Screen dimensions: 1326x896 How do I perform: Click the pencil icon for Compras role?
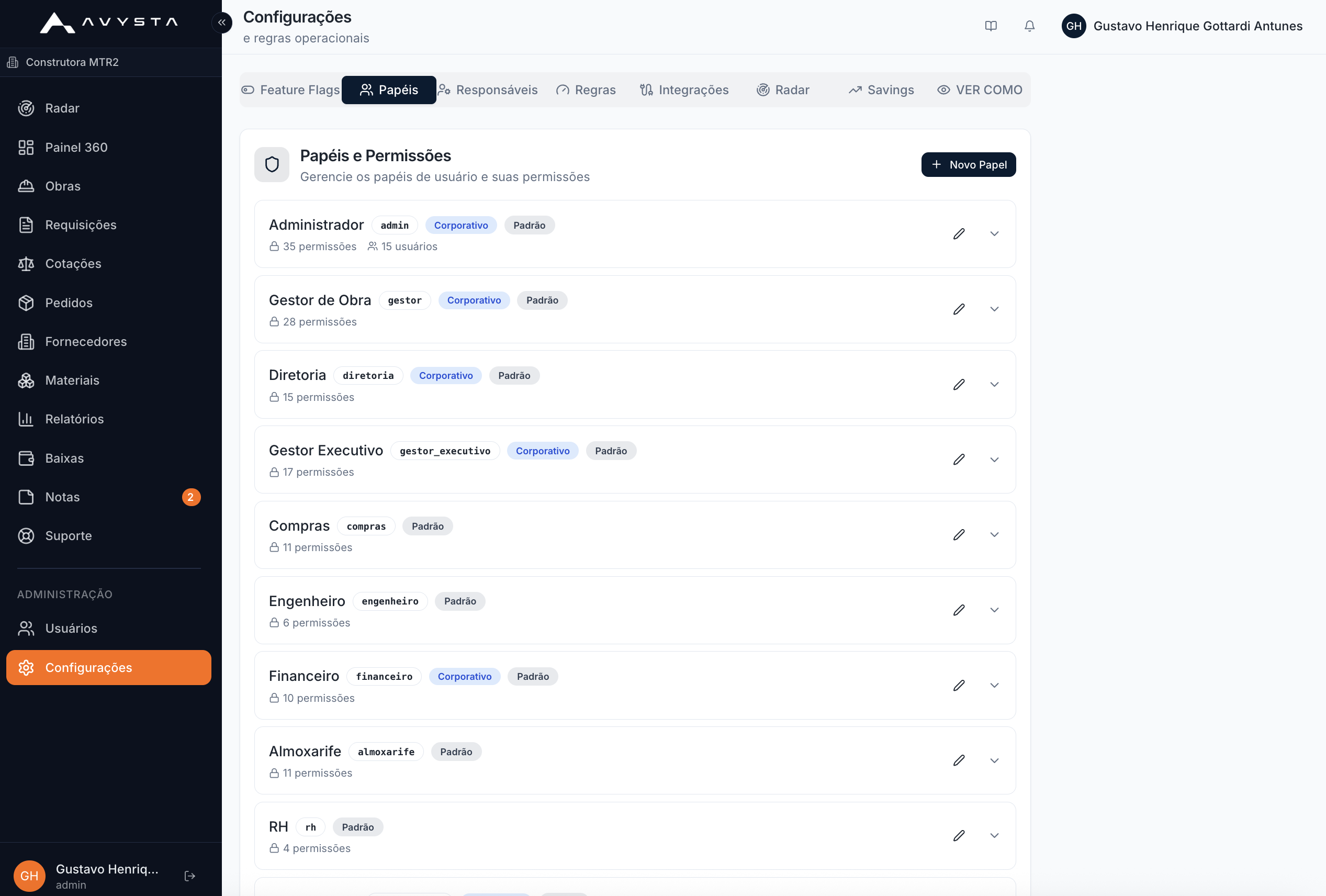pyautogui.click(x=959, y=535)
